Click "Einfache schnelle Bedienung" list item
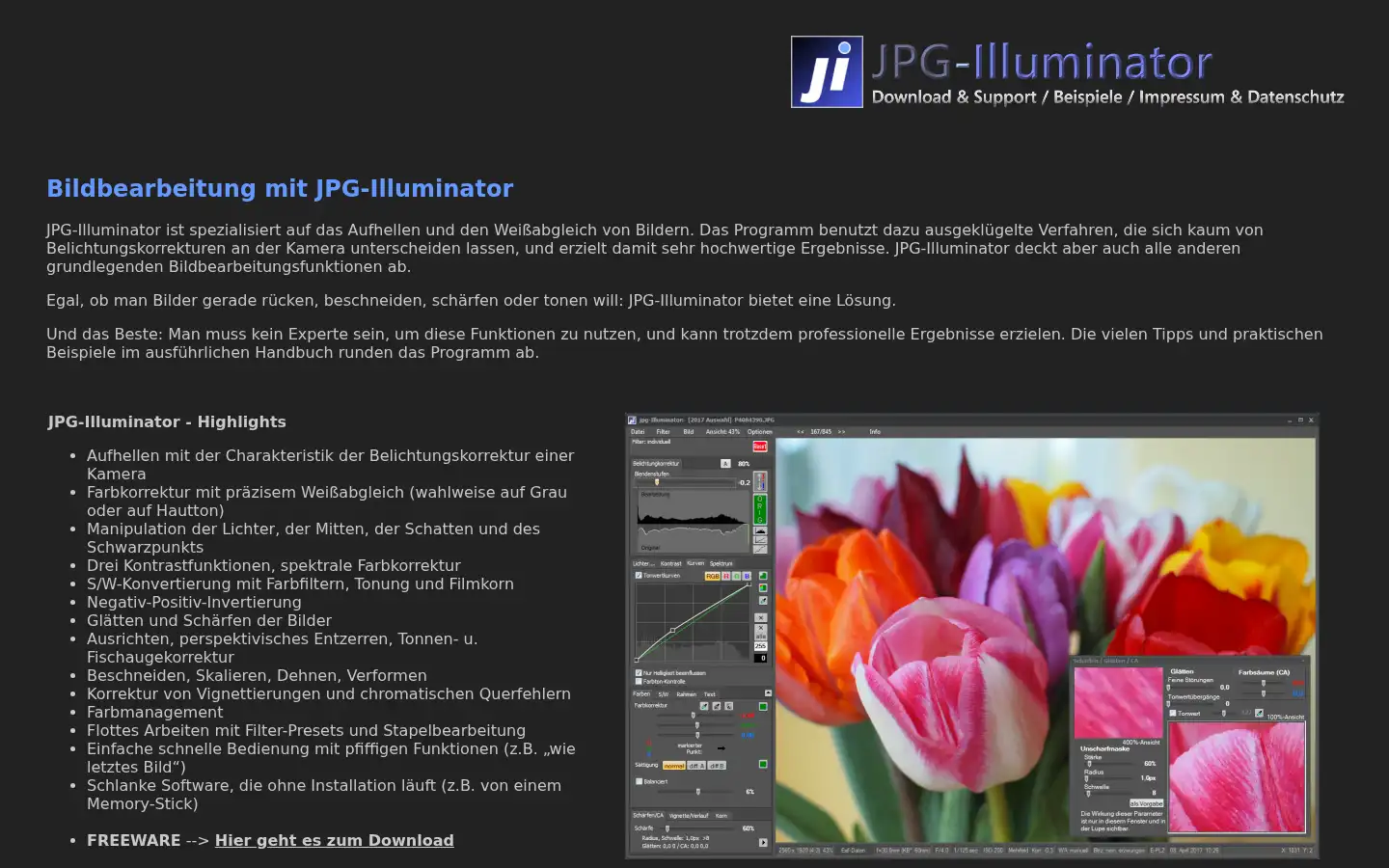This screenshot has width=1389, height=868. pyautogui.click(x=331, y=758)
